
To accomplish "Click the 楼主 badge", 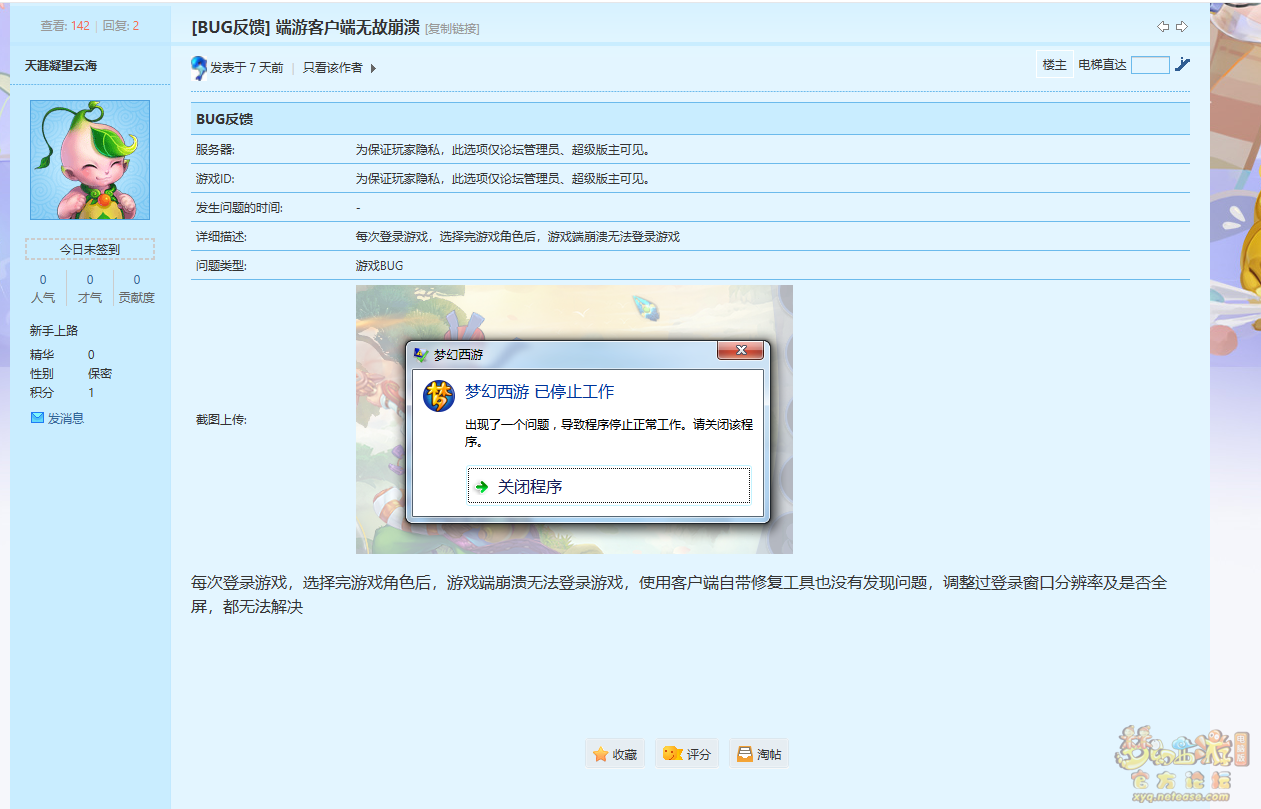I will [x=1055, y=65].
